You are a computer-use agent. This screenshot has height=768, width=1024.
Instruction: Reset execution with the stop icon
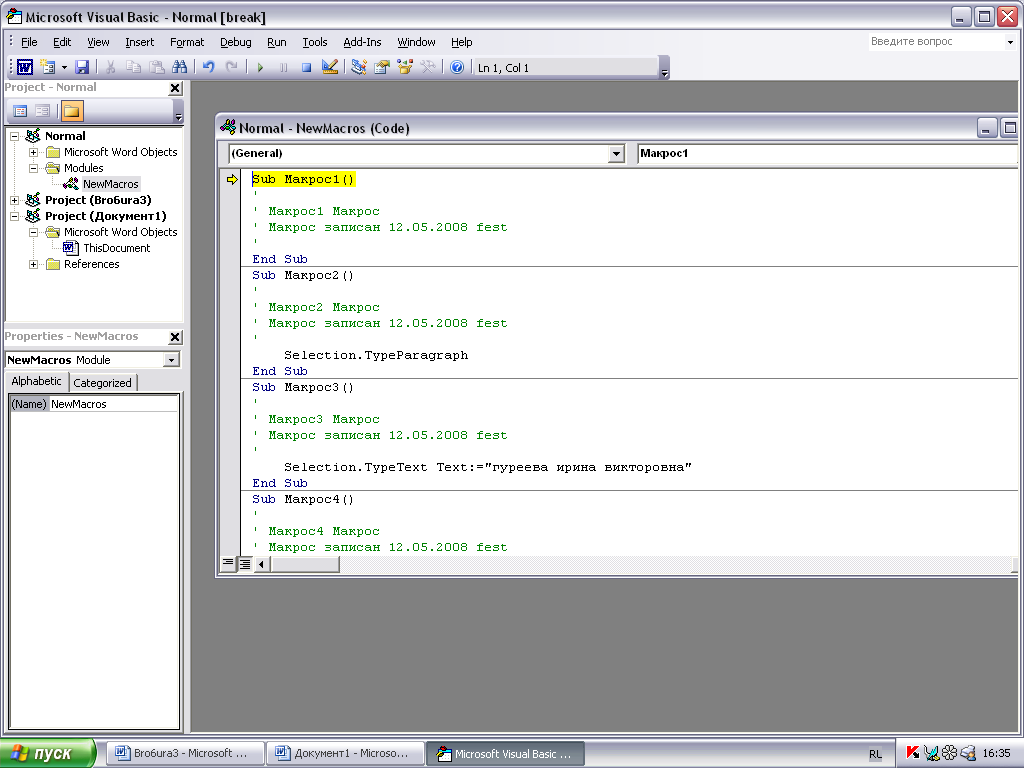(306, 67)
